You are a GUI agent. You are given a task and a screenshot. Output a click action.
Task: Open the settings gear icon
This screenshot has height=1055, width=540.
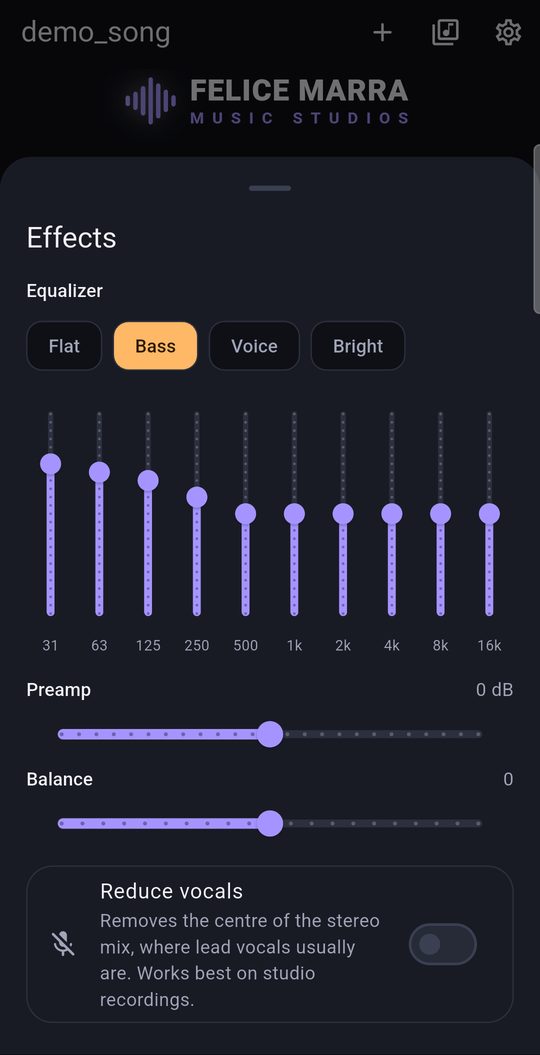click(508, 32)
